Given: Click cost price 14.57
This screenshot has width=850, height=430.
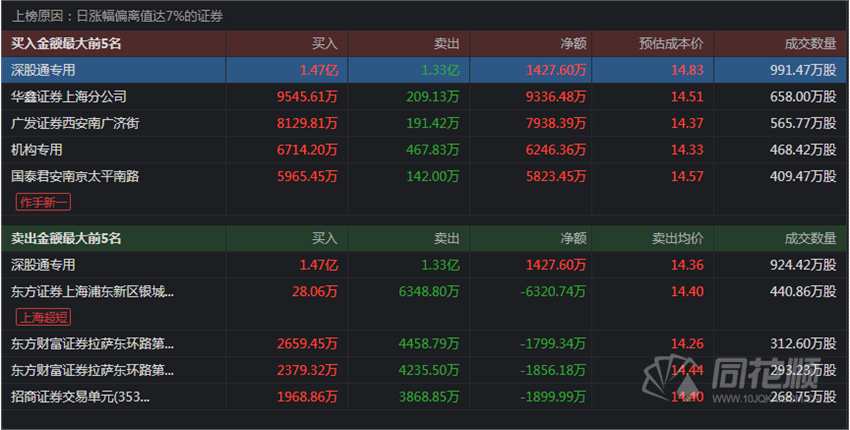Looking at the screenshot, I should point(687,176).
